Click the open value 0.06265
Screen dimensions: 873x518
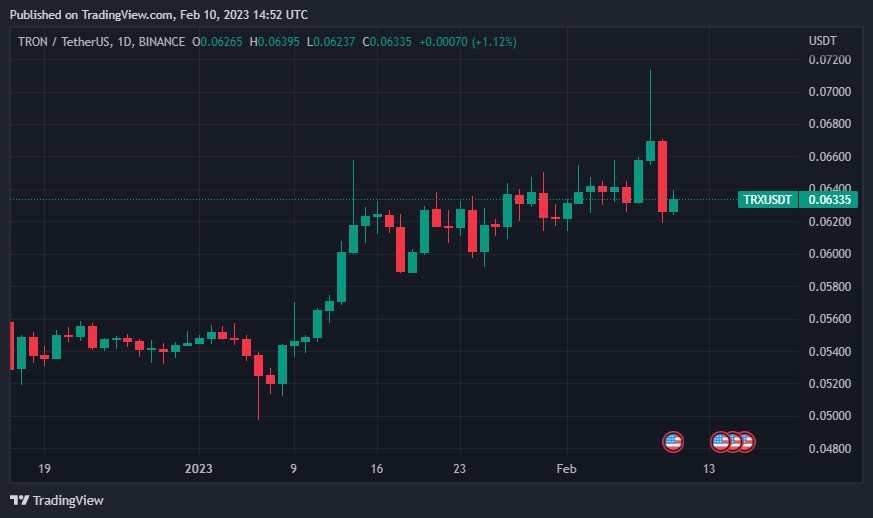pyautogui.click(x=221, y=42)
